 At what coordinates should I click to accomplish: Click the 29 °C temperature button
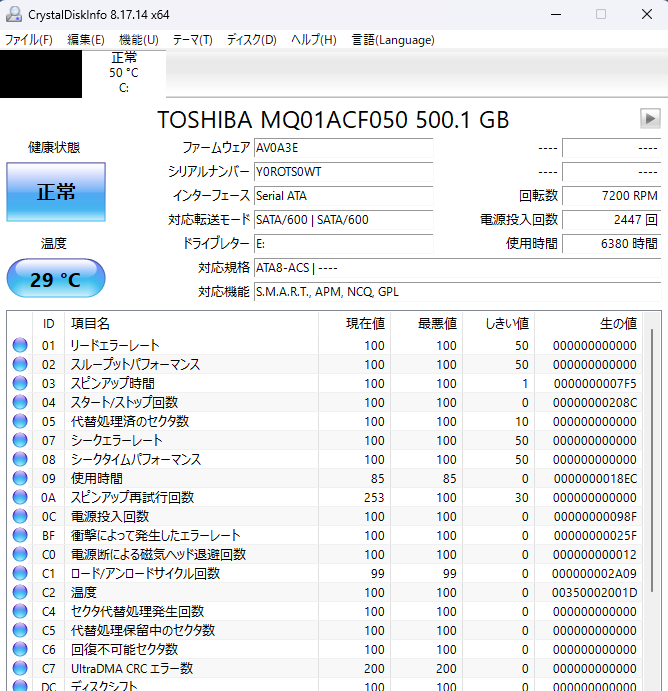56,279
